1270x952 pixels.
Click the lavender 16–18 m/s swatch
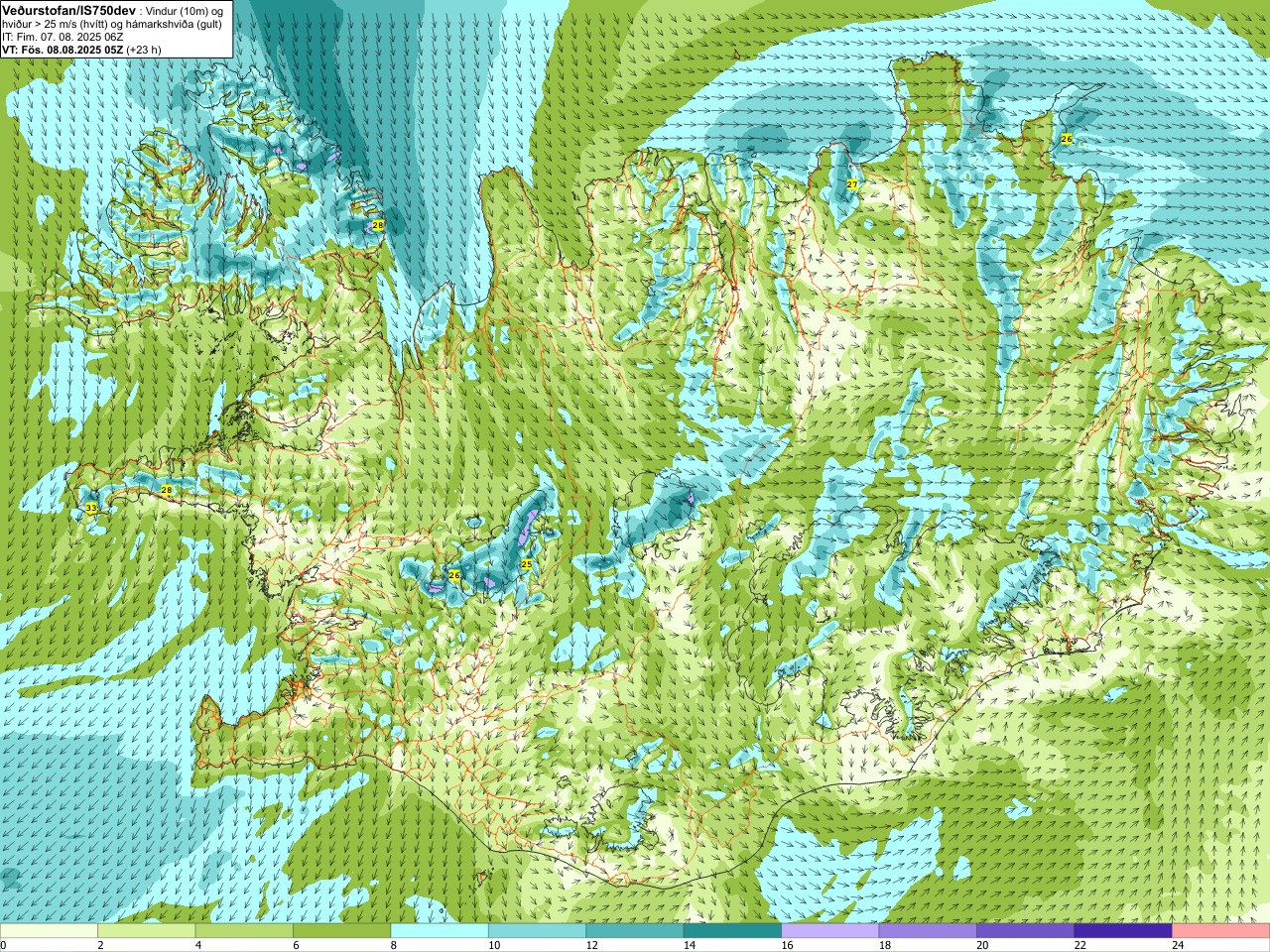coord(830,931)
